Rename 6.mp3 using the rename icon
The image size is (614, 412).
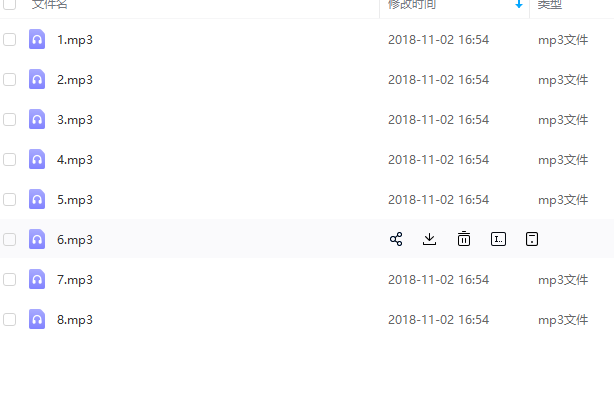click(x=498, y=239)
